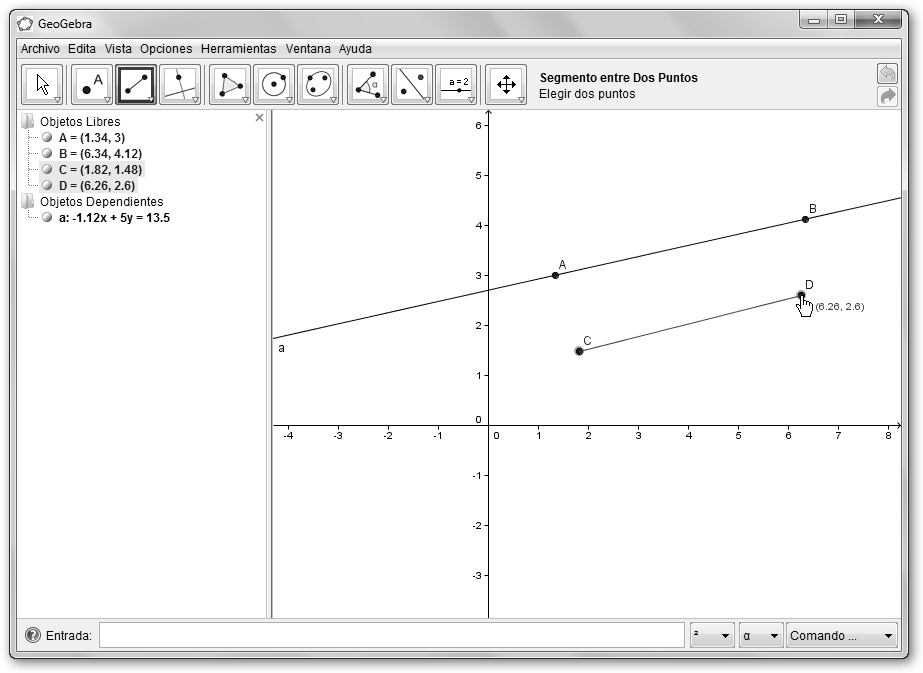Click the Entrada input field
The width and height of the screenshot is (923, 673).
[x=391, y=635]
